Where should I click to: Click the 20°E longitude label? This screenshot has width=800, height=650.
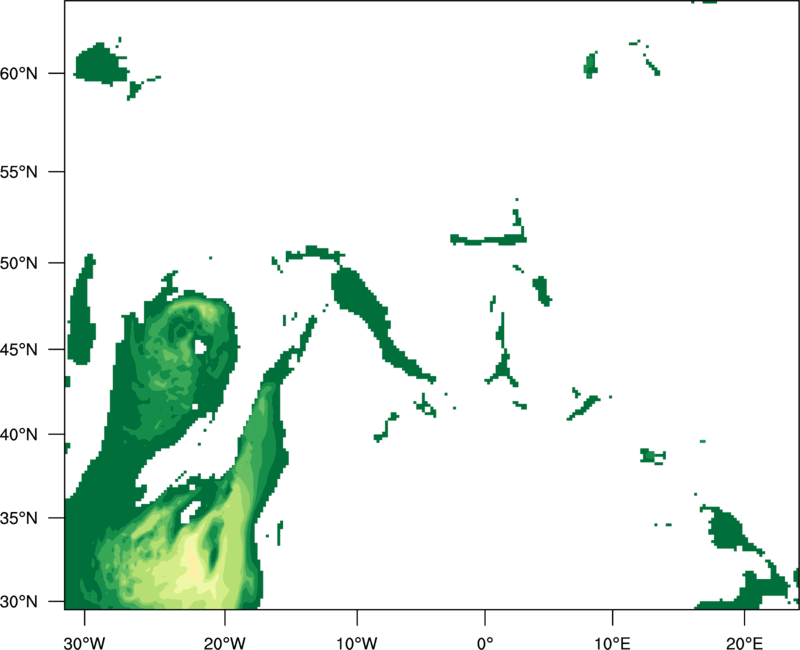pos(744,643)
